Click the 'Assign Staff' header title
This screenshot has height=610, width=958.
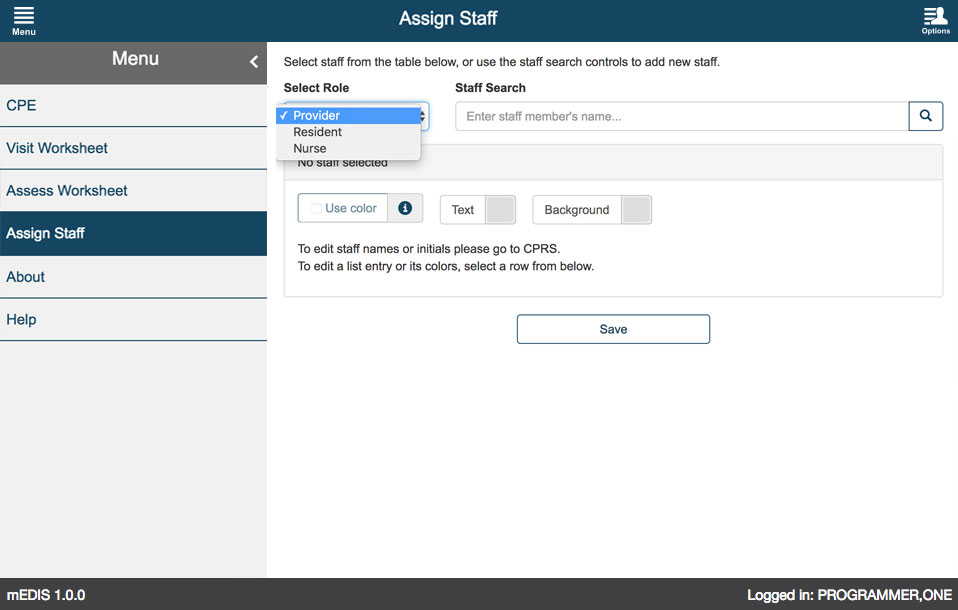point(448,18)
